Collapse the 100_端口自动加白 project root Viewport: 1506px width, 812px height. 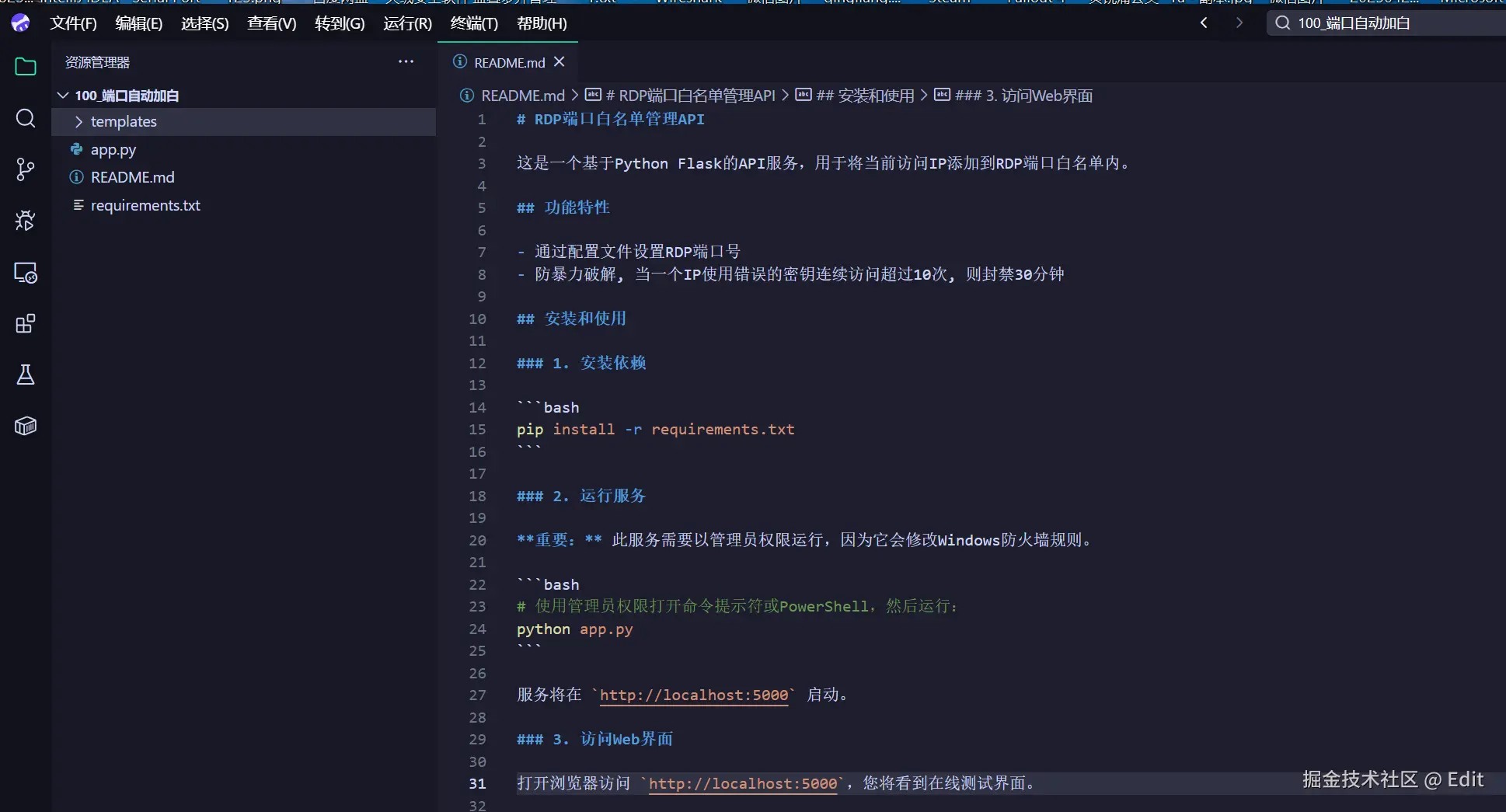click(x=63, y=96)
